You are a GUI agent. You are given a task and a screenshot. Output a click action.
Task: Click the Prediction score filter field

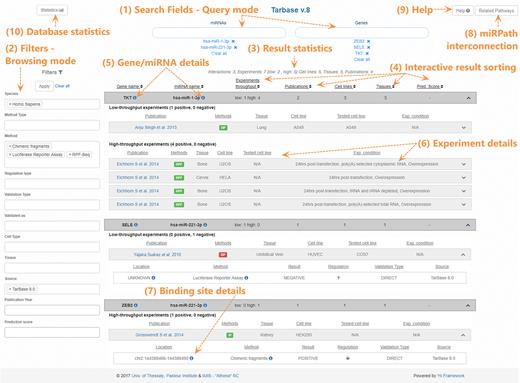coord(52,332)
